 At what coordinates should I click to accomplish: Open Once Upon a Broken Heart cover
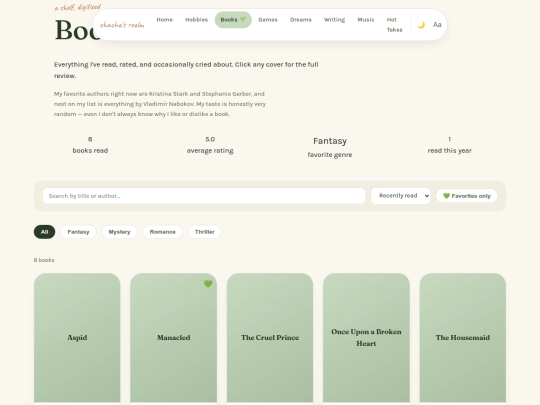point(366,338)
